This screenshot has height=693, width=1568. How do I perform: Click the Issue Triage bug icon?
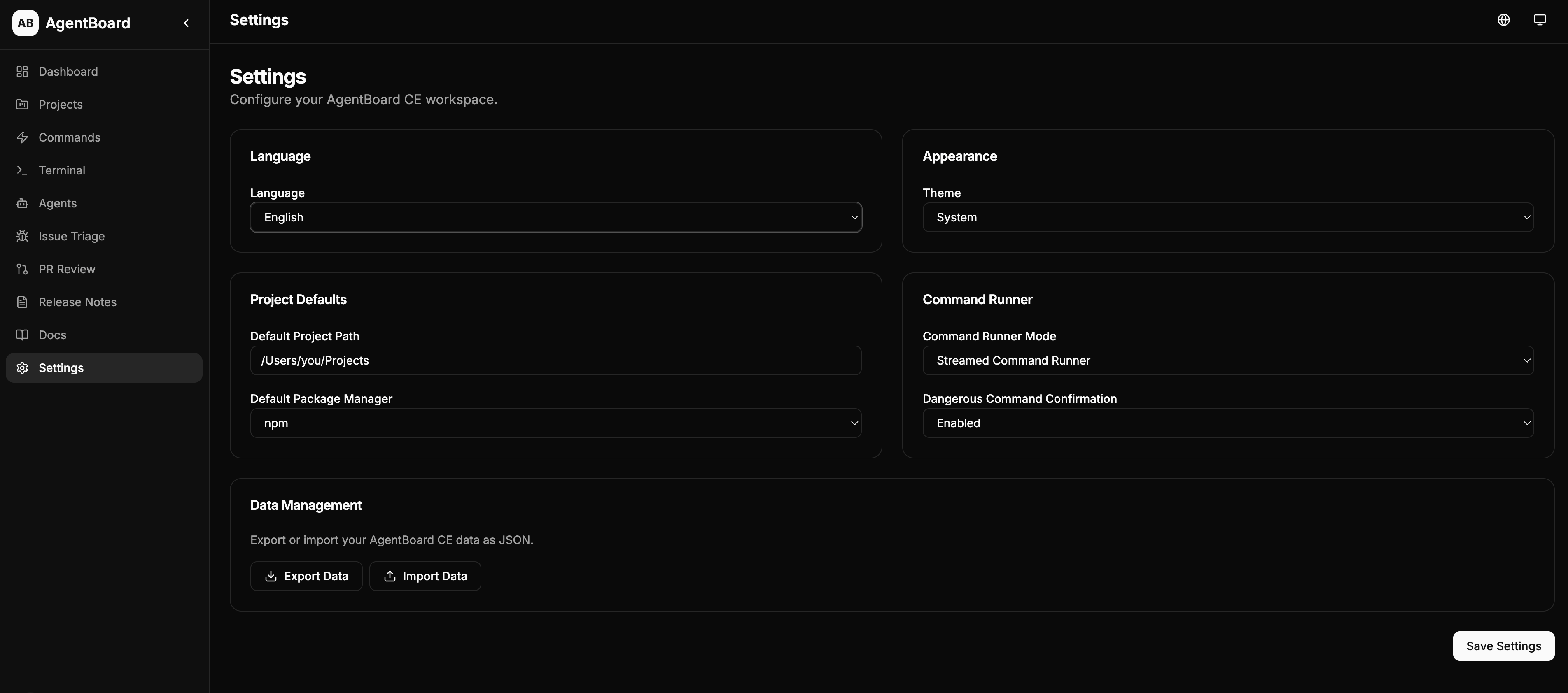[x=23, y=236]
